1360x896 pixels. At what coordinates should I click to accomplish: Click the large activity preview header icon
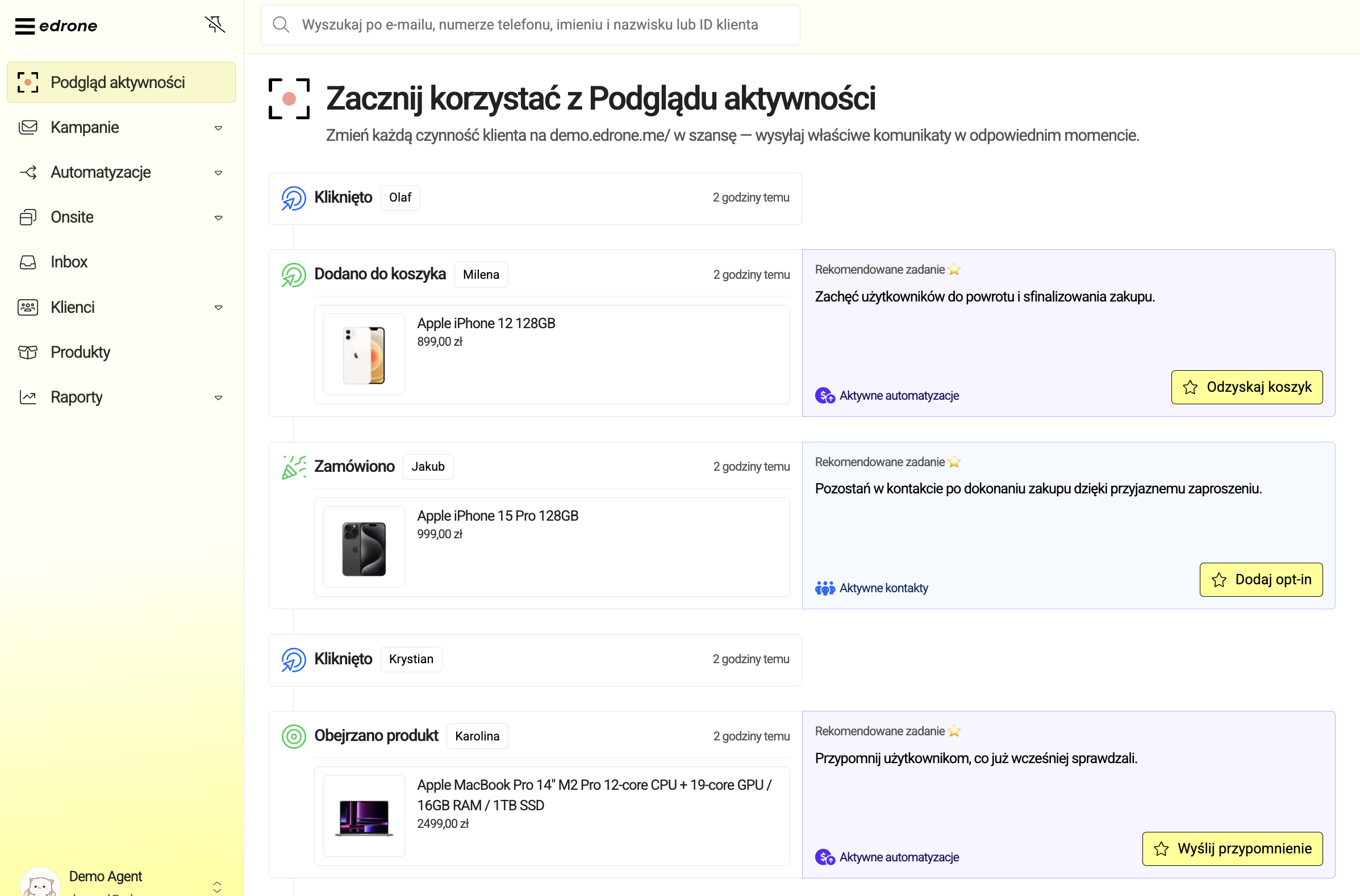pos(289,99)
